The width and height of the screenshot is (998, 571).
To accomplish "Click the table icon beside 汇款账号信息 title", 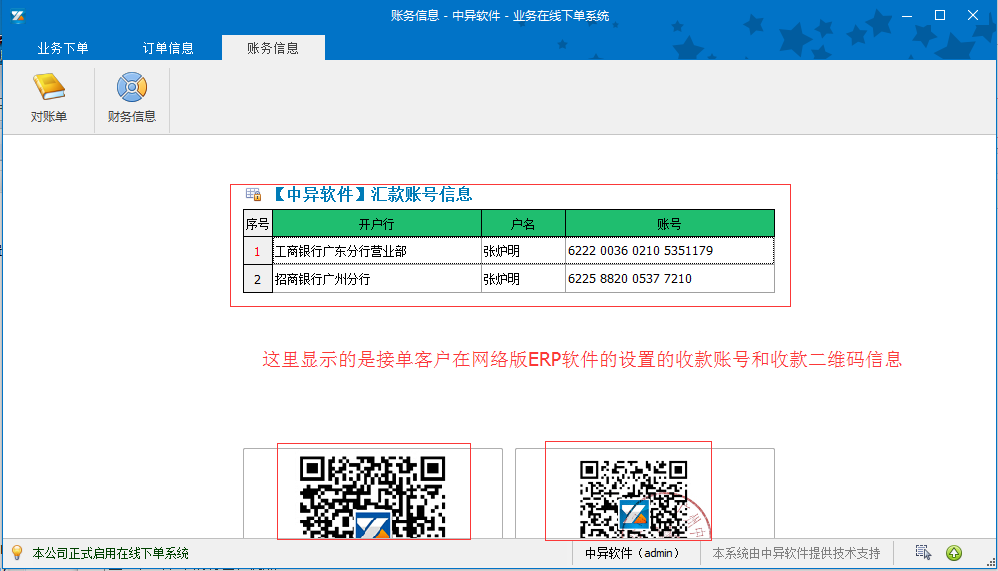I will click(253, 194).
